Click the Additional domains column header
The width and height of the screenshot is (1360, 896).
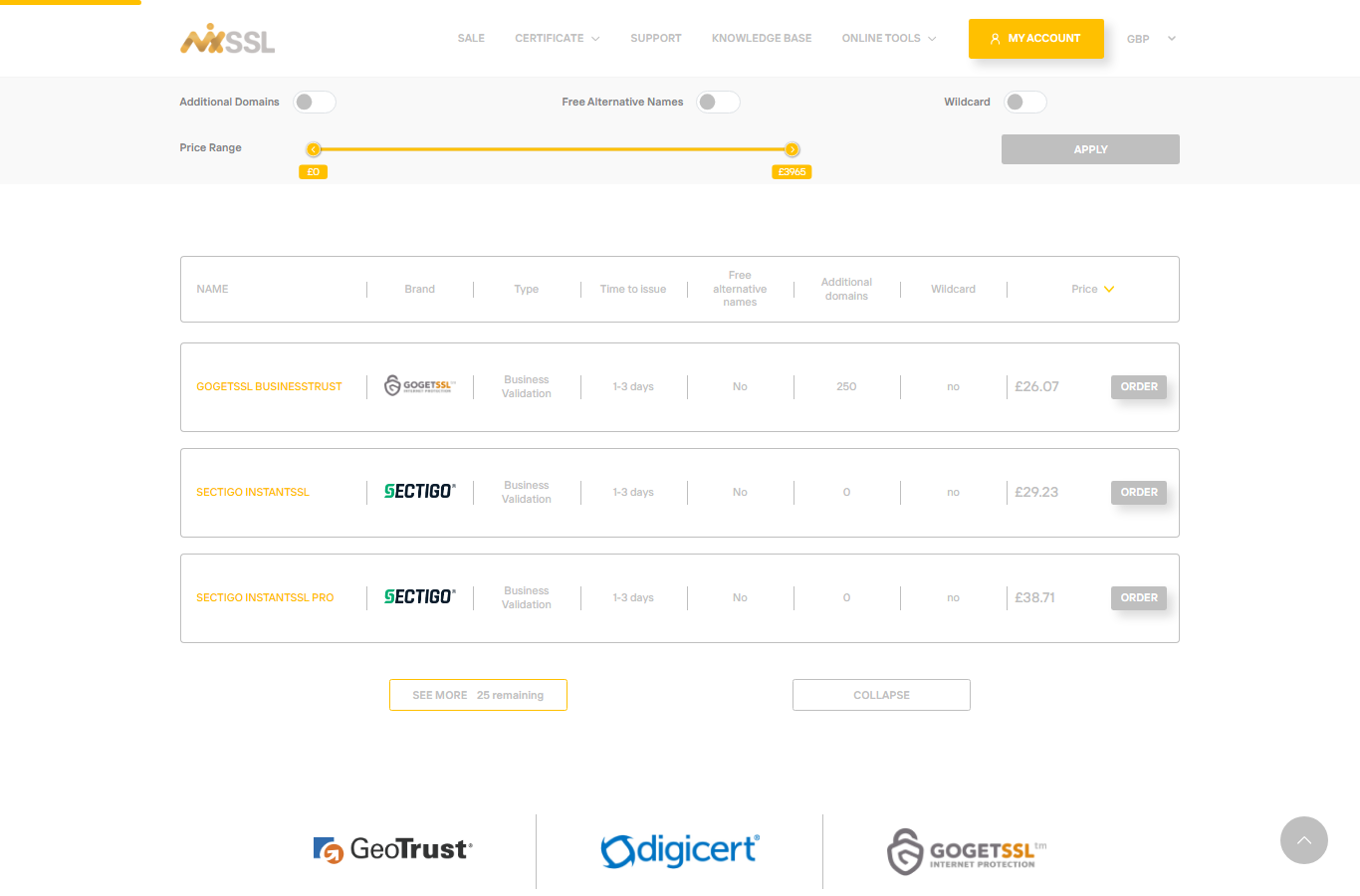[x=846, y=289]
